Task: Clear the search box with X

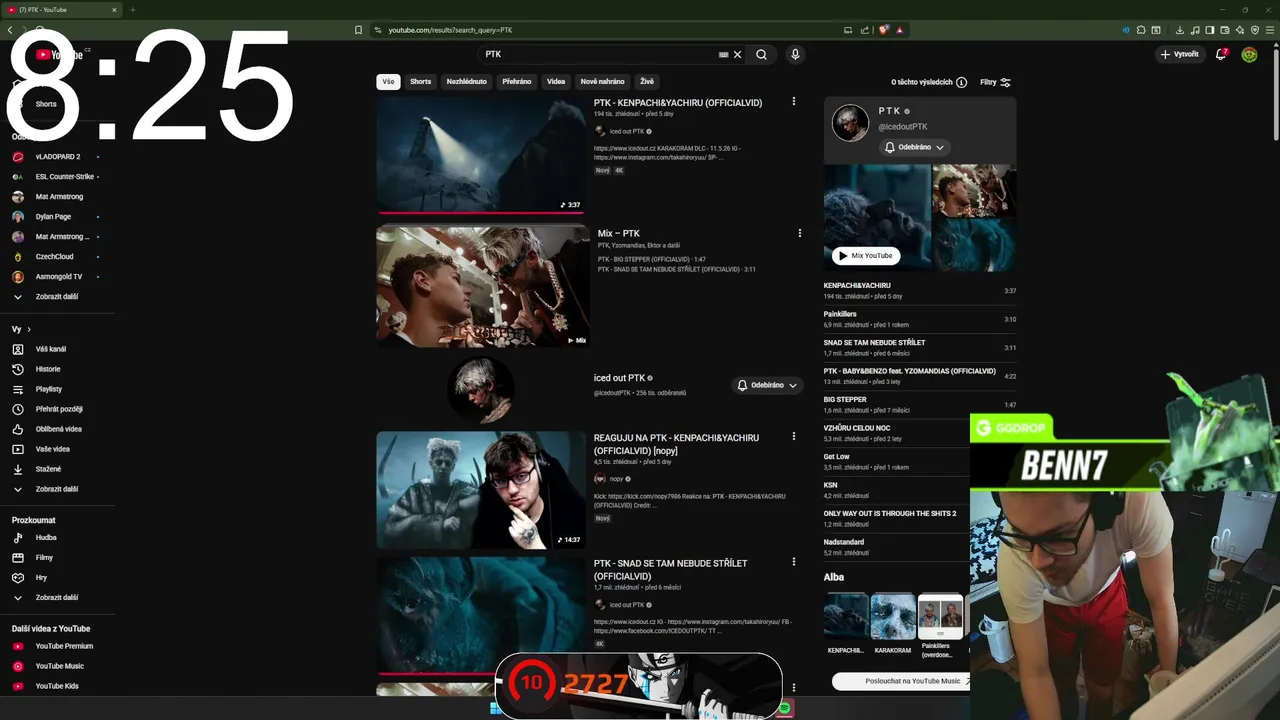Action: pyautogui.click(x=738, y=55)
